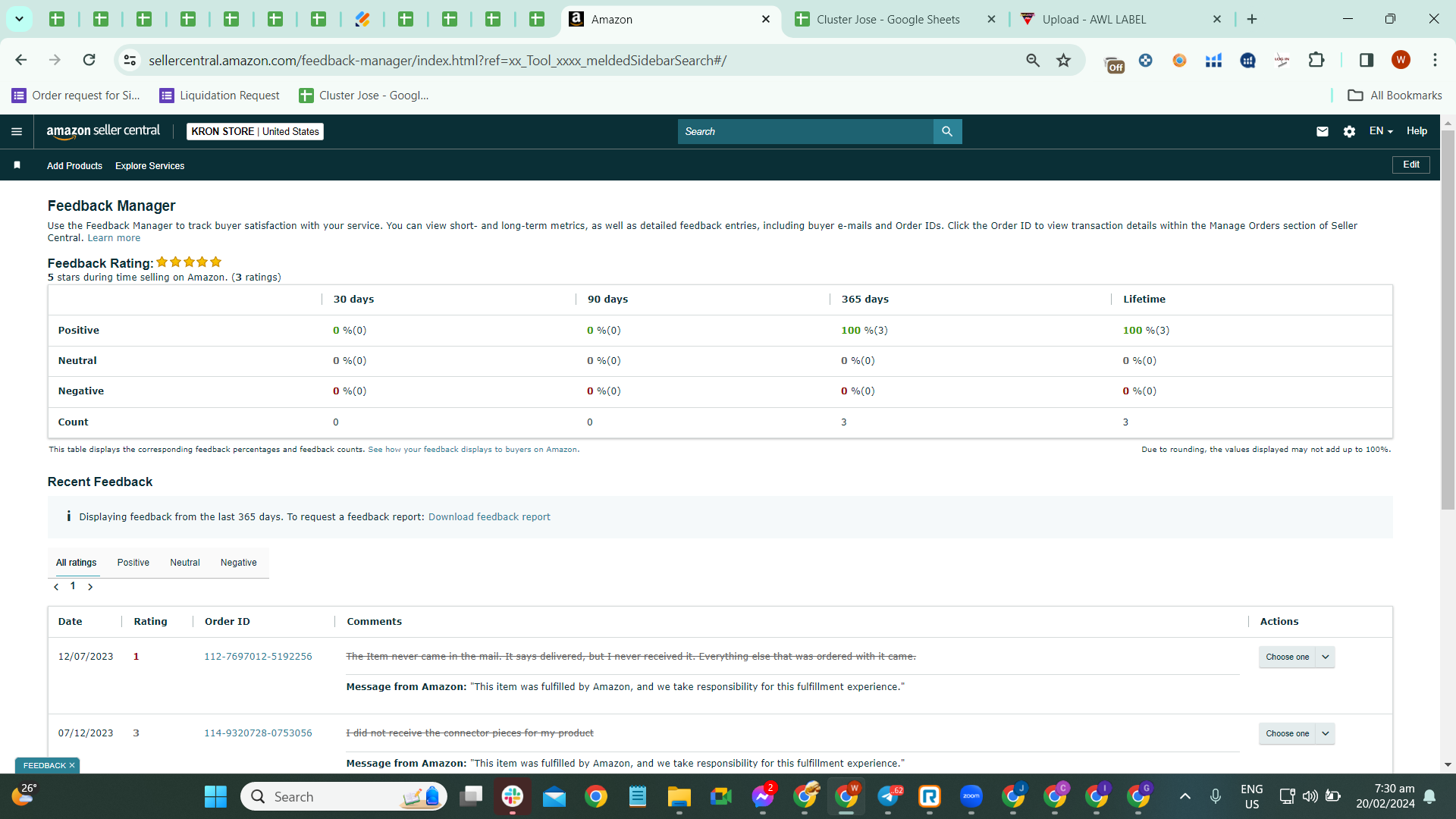Reload the page with the browser refresh icon
1456x819 pixels.
[89, 60]
